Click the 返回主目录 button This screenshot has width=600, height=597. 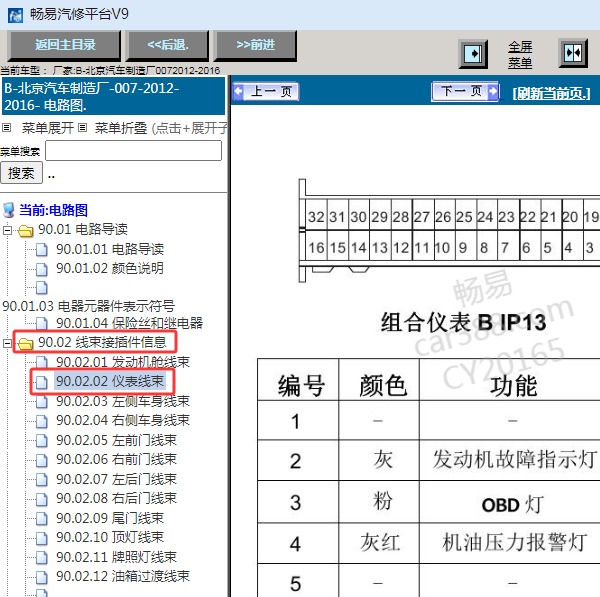(x=65, y=45)
